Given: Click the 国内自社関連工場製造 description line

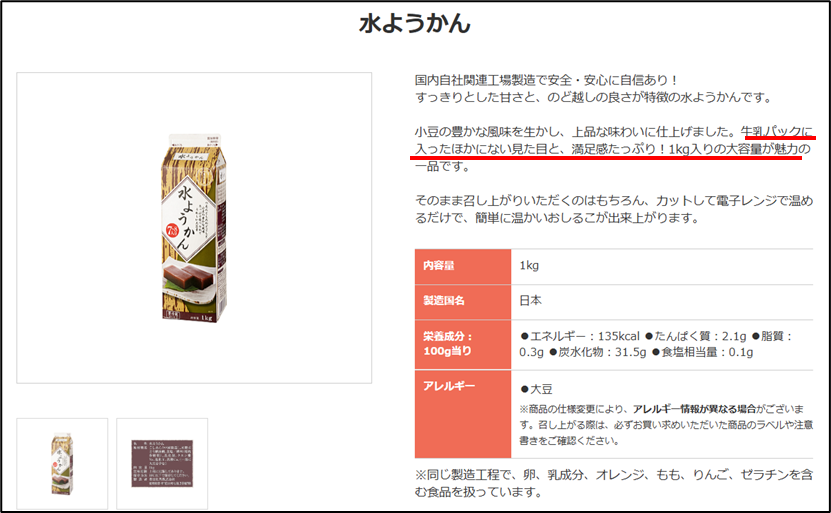Looking at the screenshot, I should point(546,81).
